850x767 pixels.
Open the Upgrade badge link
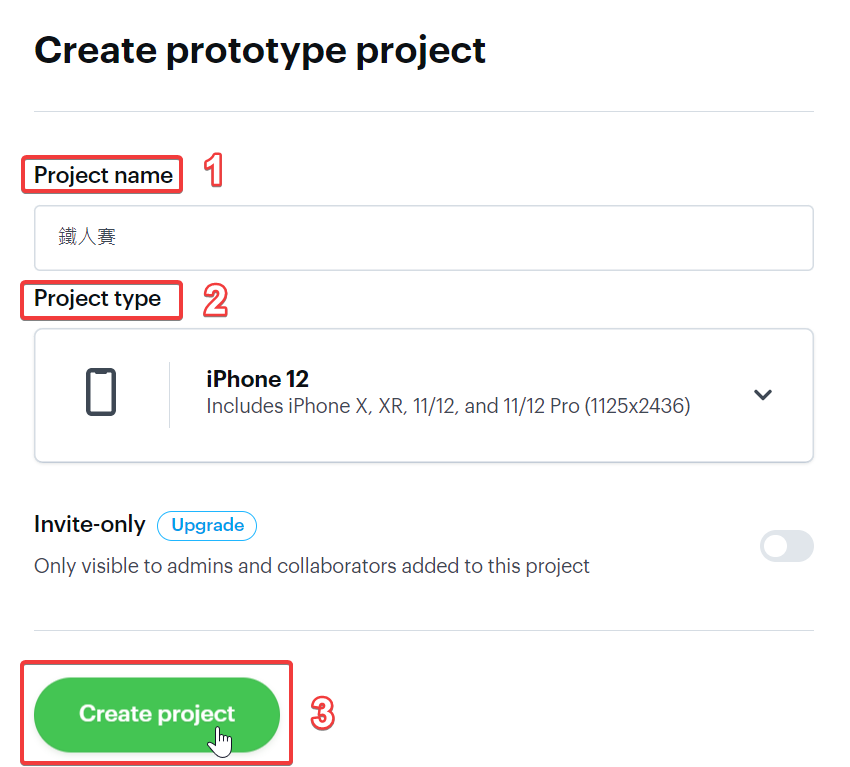coord(207,525)
